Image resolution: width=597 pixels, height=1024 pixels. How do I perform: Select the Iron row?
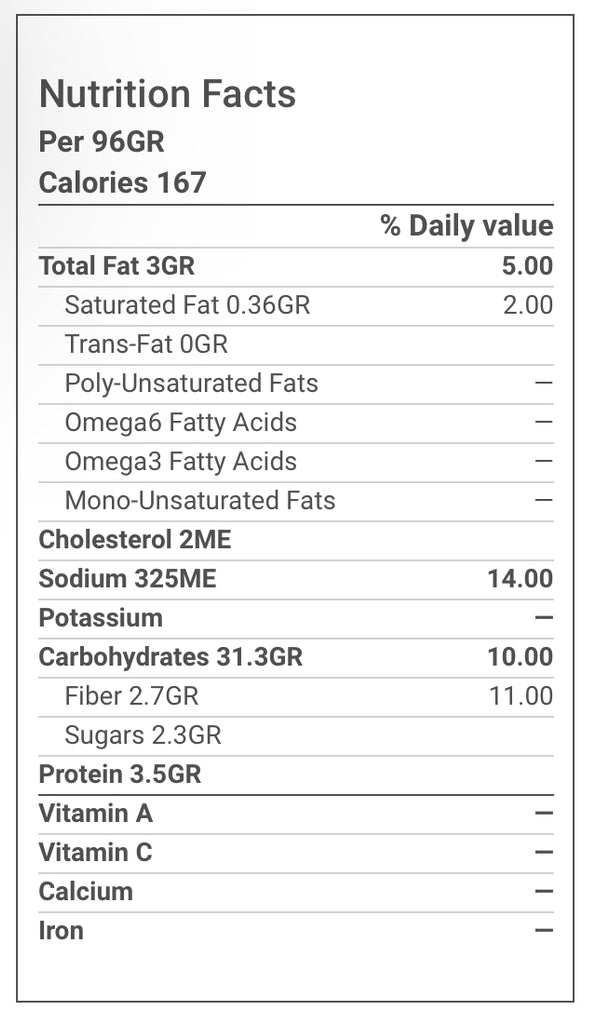[296, 931]
